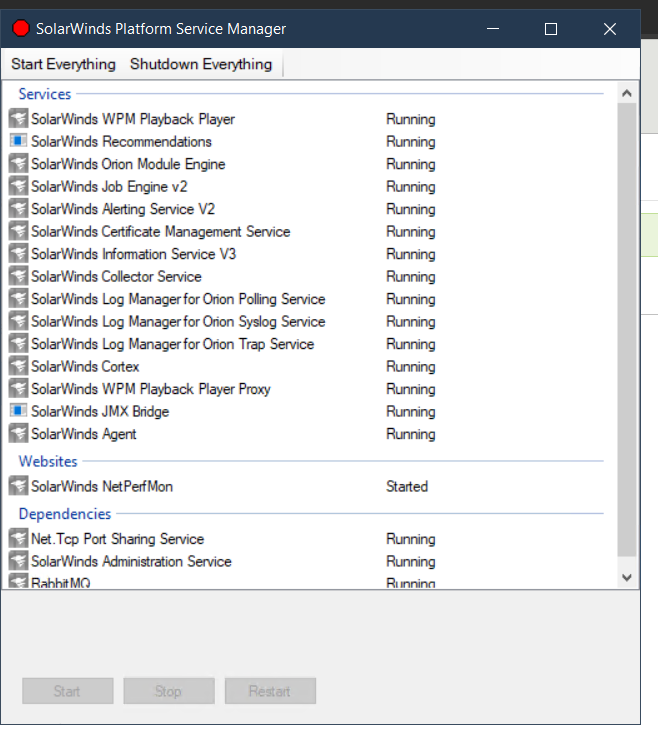The height and width of the screenshot is (734, 658).
Task: Select SolarWinds Cortex service name
Action: 85,366
